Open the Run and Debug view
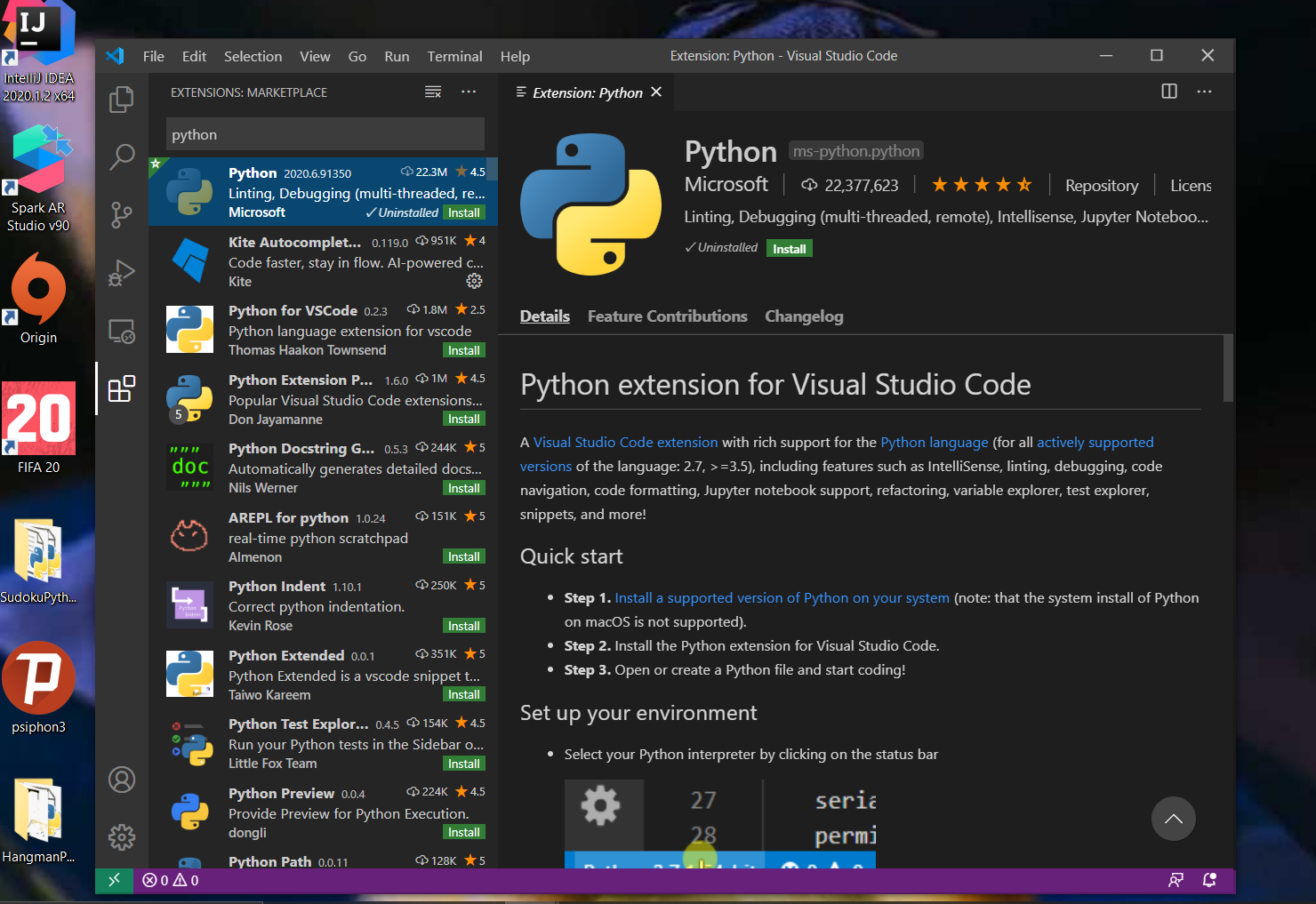The height and width of the screenshot is (904, 1316). click(122, 272)
